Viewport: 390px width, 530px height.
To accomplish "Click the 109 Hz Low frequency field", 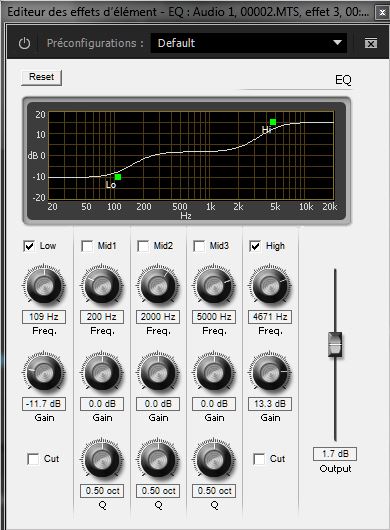I will 44,317.
